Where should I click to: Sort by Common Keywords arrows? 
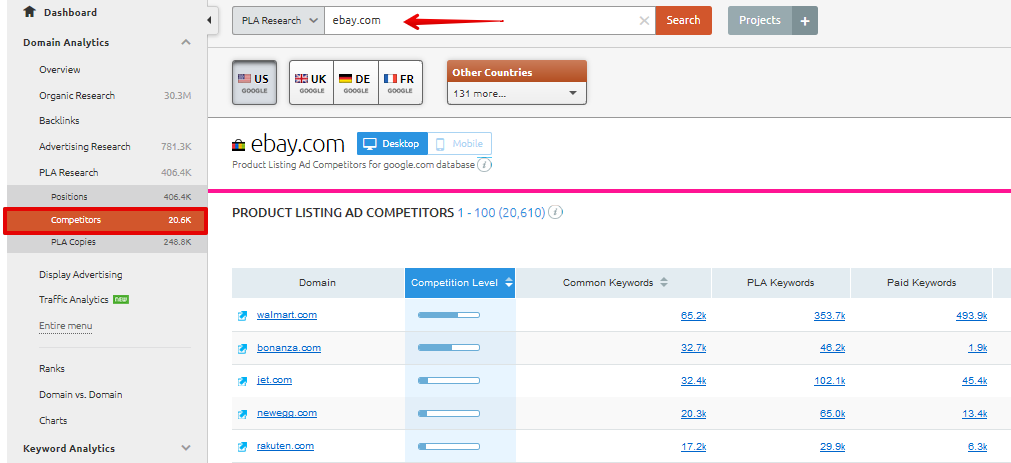tap(664, 282)
